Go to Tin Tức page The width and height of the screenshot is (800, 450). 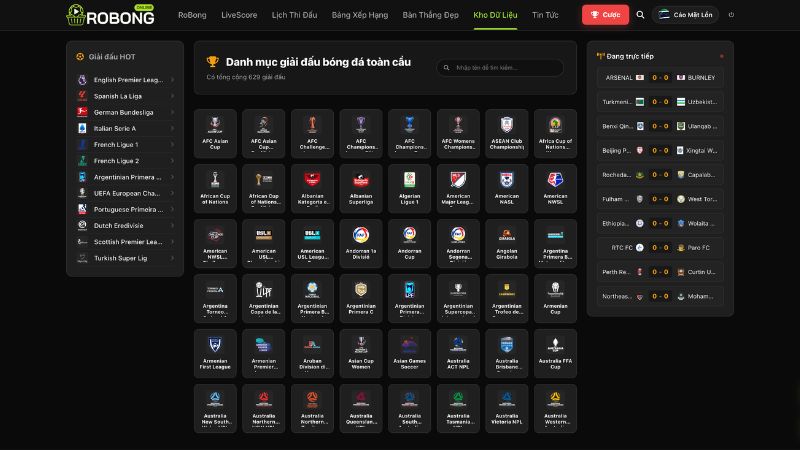click(545, 15)
